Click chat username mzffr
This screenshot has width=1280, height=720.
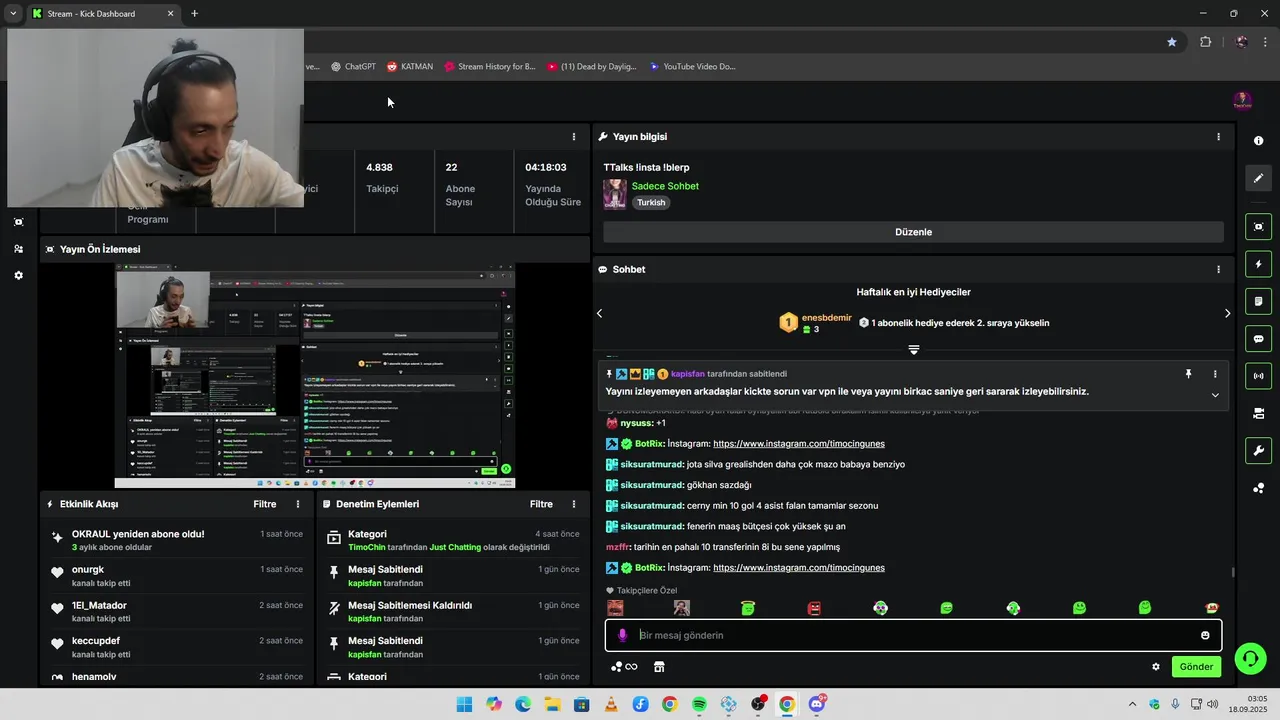point(618,547)
